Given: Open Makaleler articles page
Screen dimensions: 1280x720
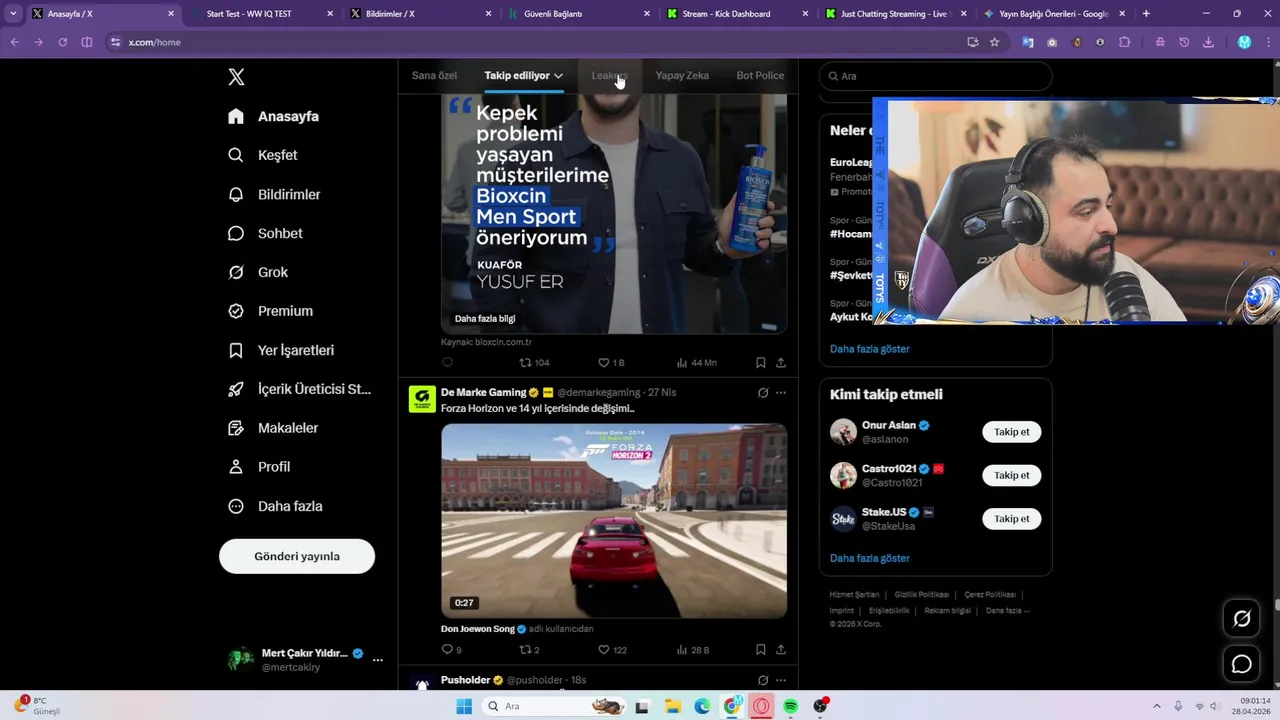Looking at the screenshot, I should point(273,428).
